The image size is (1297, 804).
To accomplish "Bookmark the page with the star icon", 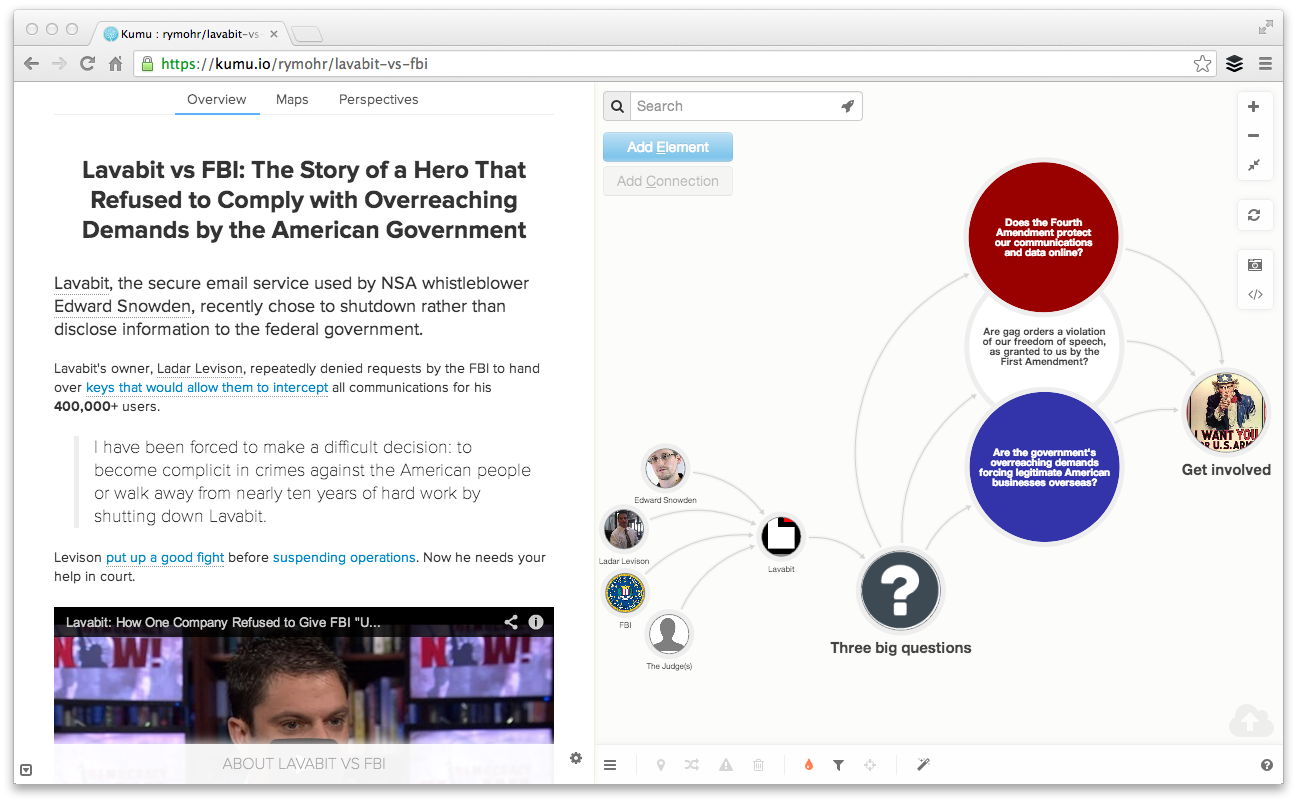I will (x=1202, y=64).
